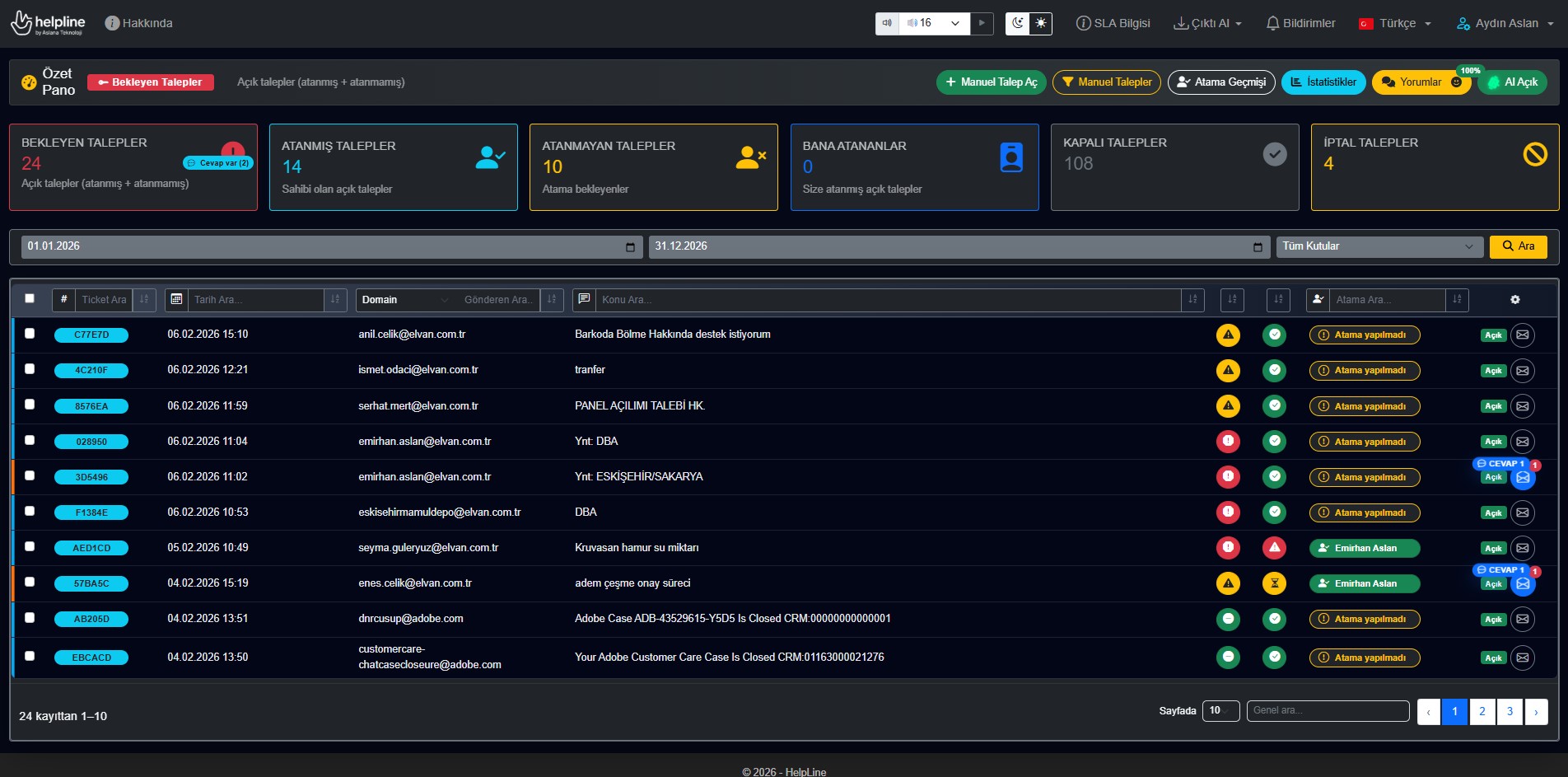This screenshot has height=777, width=1568.
Task: Open the page size 10 dropdown
Action: pyautogui.click(x=1221, y=710)
